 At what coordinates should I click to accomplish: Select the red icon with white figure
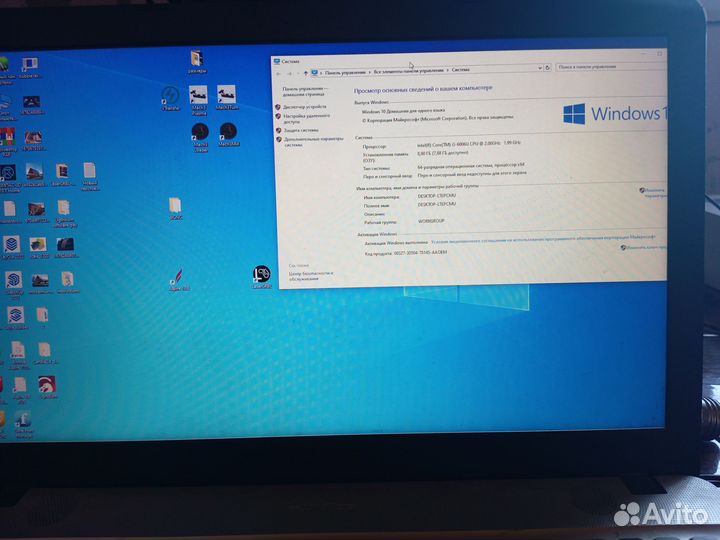[47, 387]
